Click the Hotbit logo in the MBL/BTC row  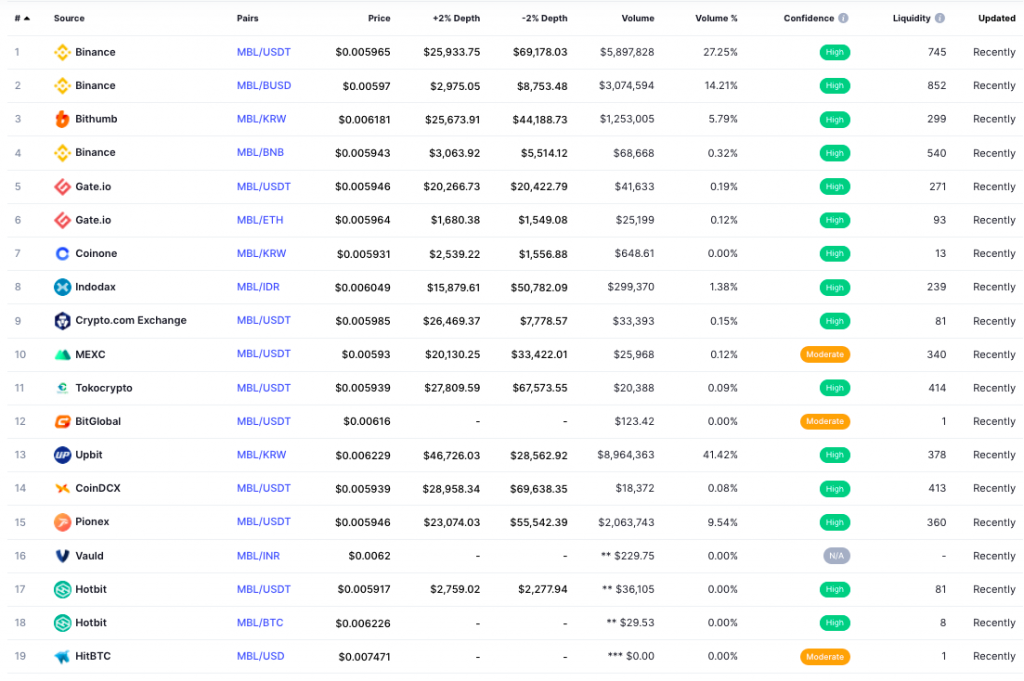pos(62,623)
